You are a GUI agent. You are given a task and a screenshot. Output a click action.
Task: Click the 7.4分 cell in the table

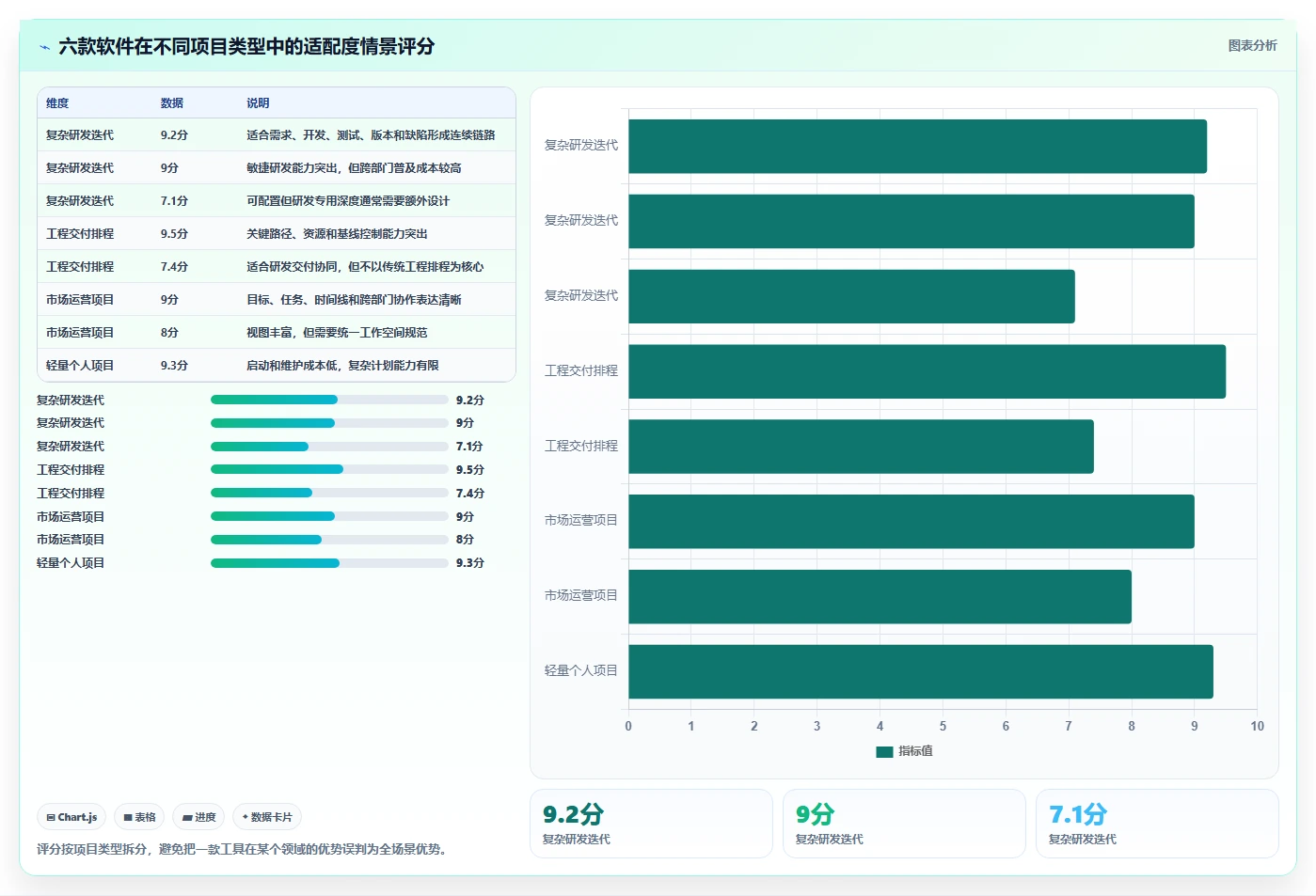174,267
